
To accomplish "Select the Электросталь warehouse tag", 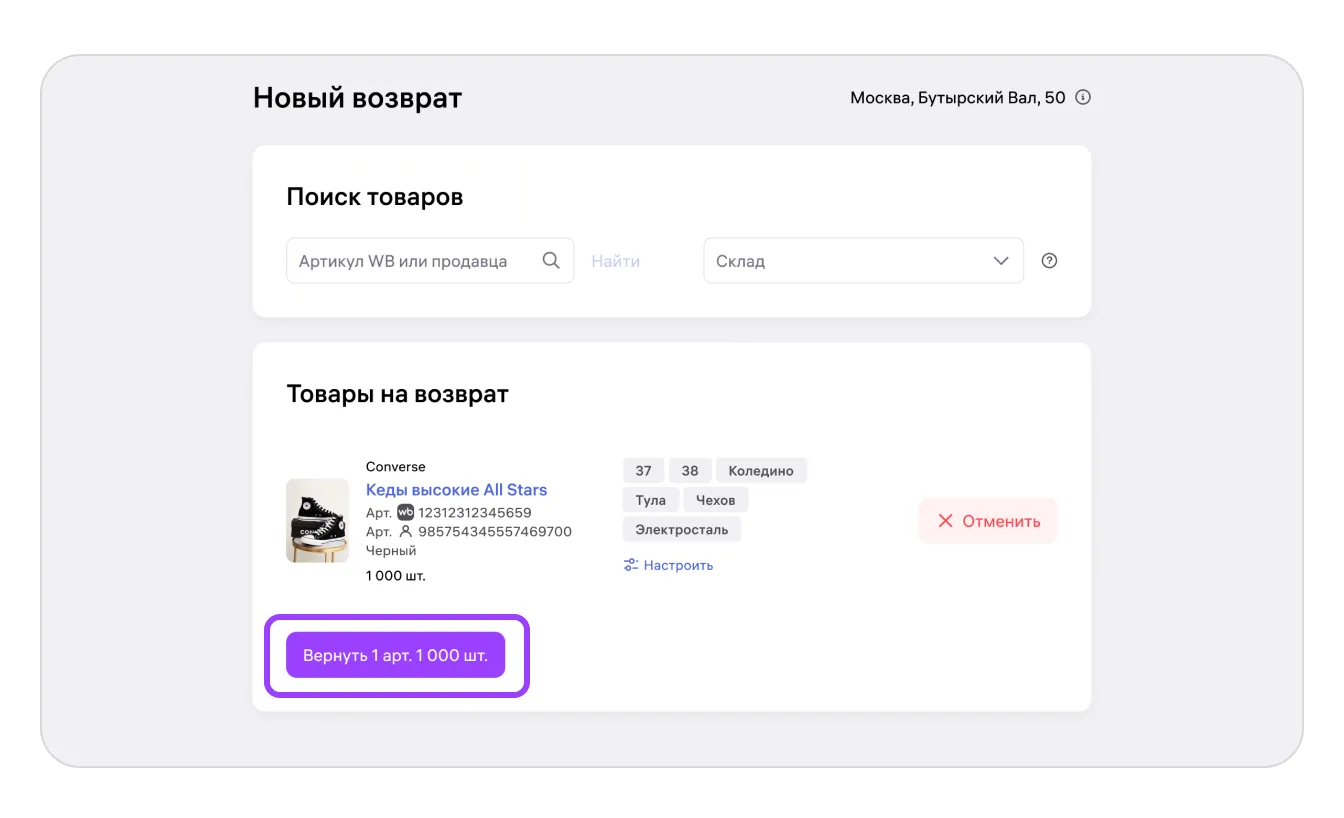I will [681, 529].
